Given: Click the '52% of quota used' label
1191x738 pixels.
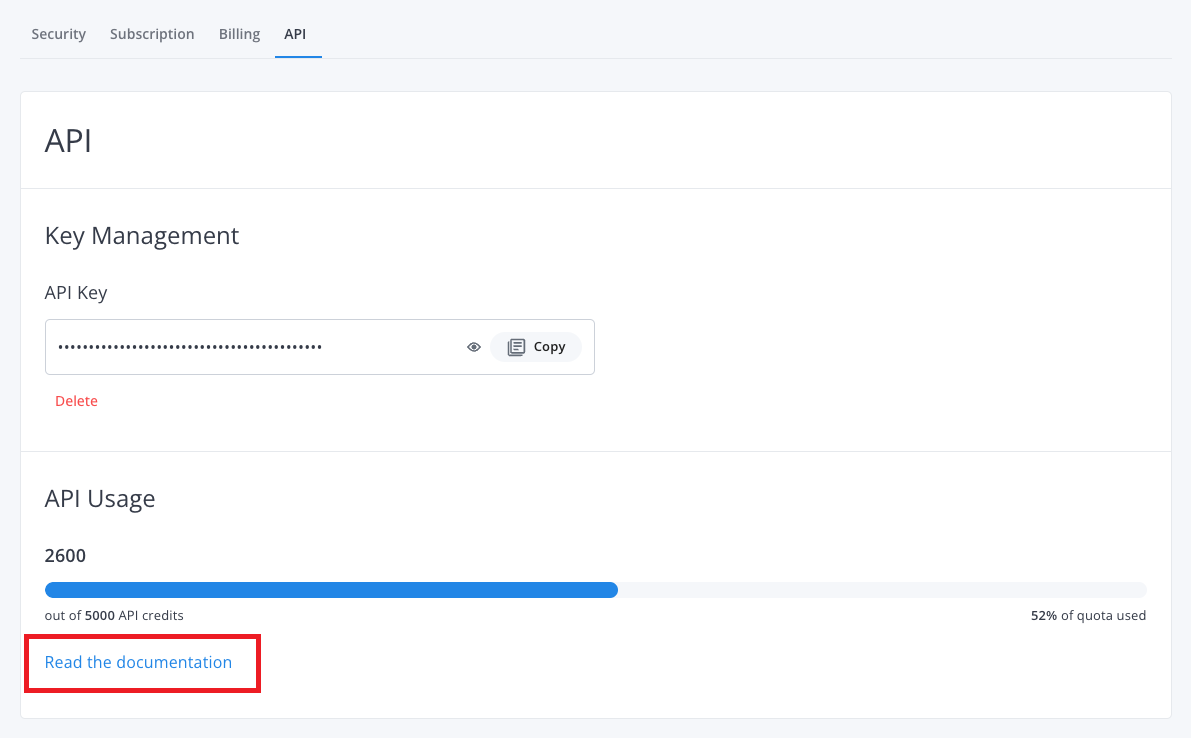Looking at the screenshot, I should pos(1088,616).
